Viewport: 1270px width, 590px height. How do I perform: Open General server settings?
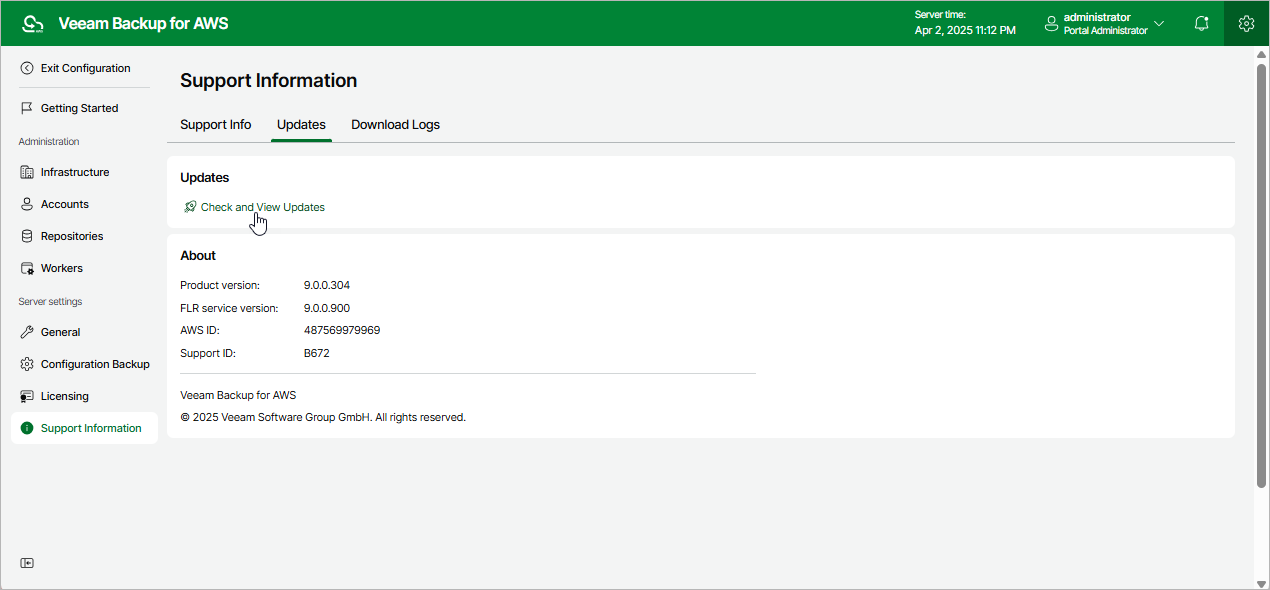(60, 332)
